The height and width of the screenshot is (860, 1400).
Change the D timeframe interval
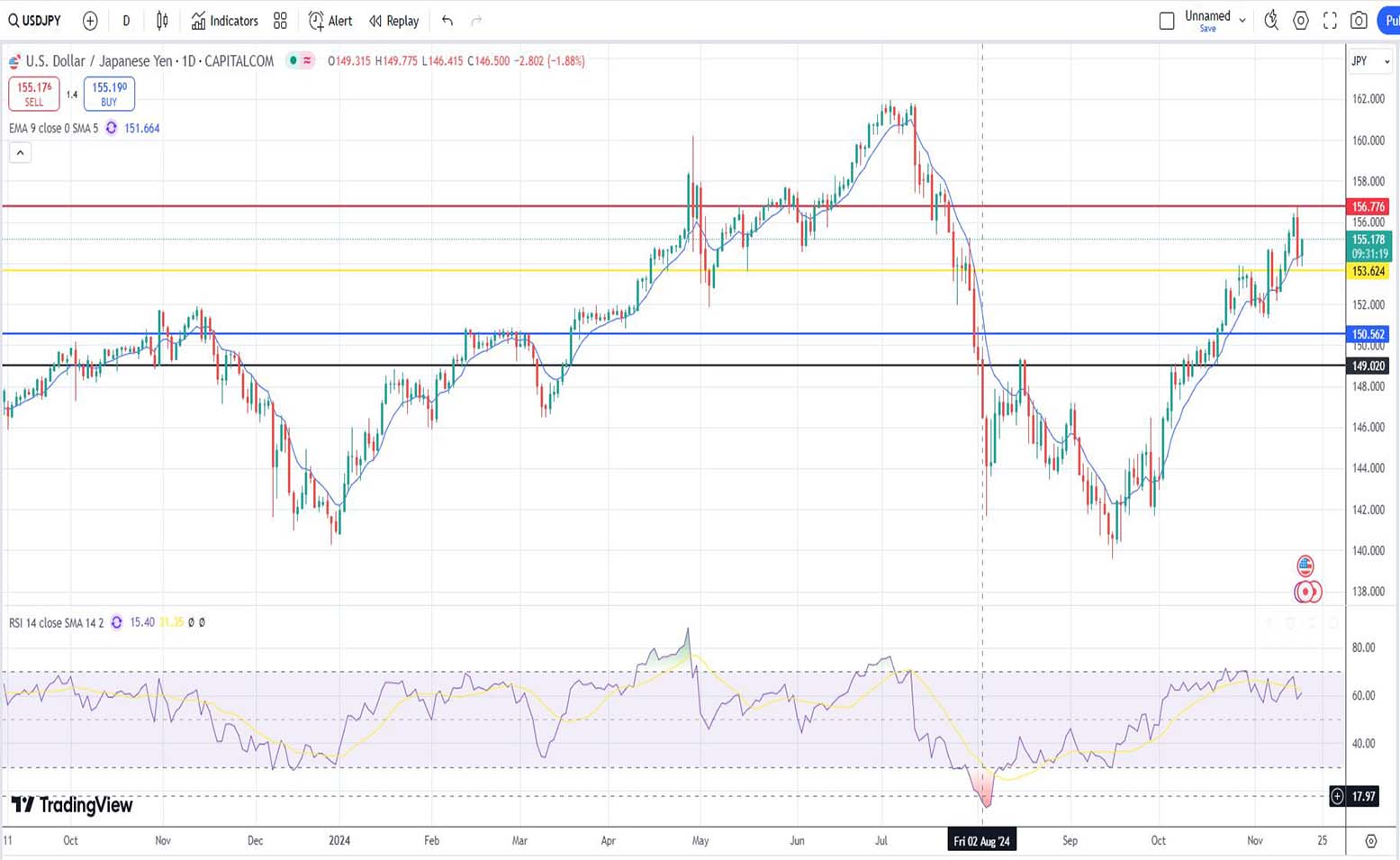[126, 21]
